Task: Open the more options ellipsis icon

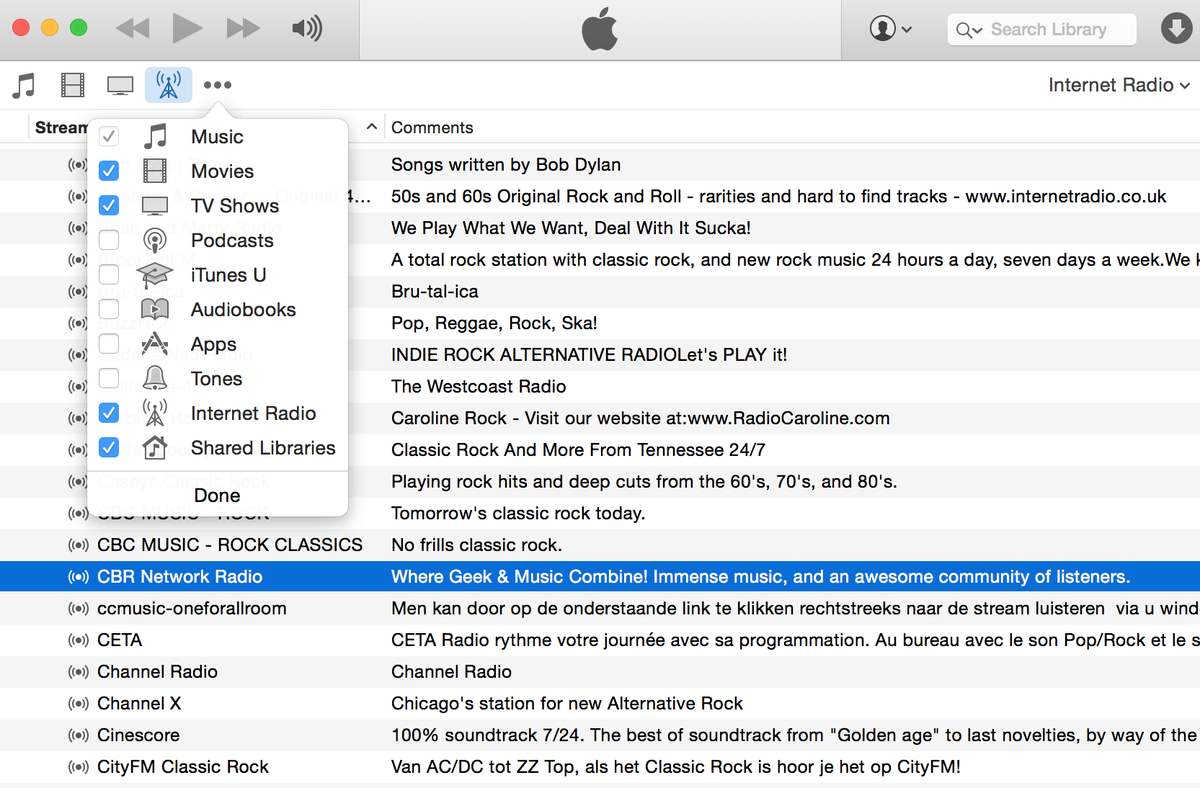Action: (217, 85)
